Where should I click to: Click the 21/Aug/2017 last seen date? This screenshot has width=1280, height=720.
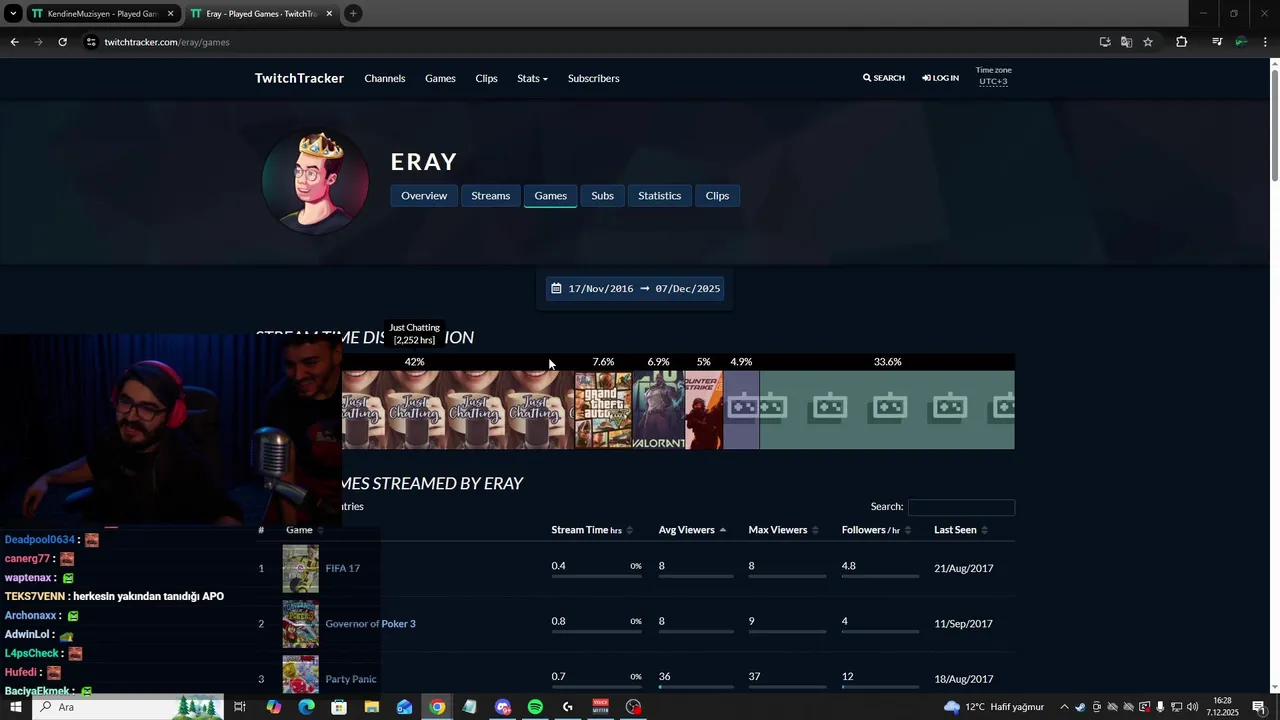point(964,568)
